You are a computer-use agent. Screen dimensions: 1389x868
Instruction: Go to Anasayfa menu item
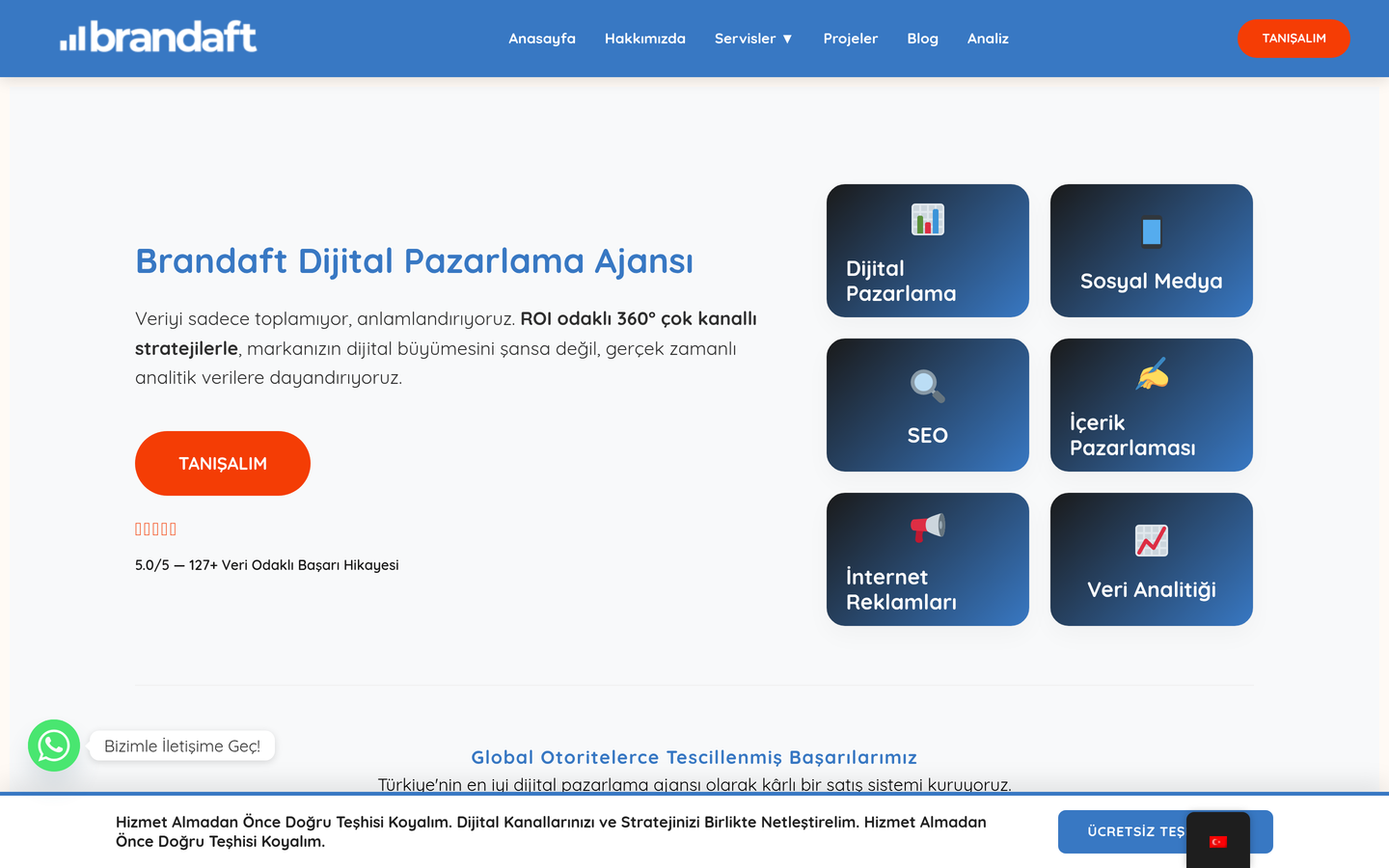(x=542, y=39)
